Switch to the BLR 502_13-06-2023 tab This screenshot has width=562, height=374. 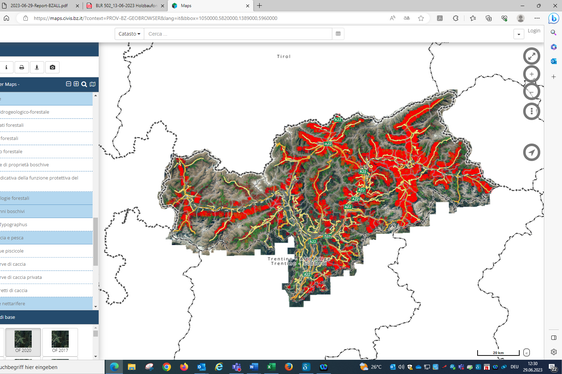[126, 6]
